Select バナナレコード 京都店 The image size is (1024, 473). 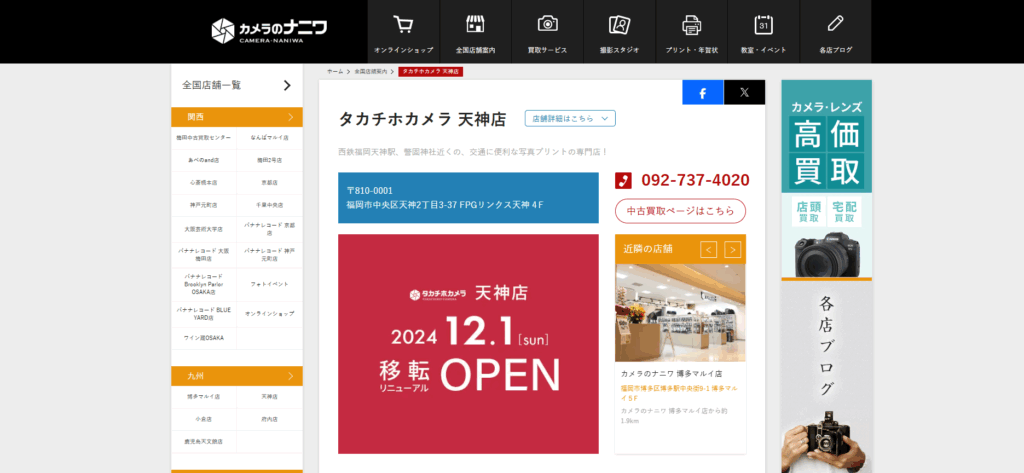click(x=270, y=229)
